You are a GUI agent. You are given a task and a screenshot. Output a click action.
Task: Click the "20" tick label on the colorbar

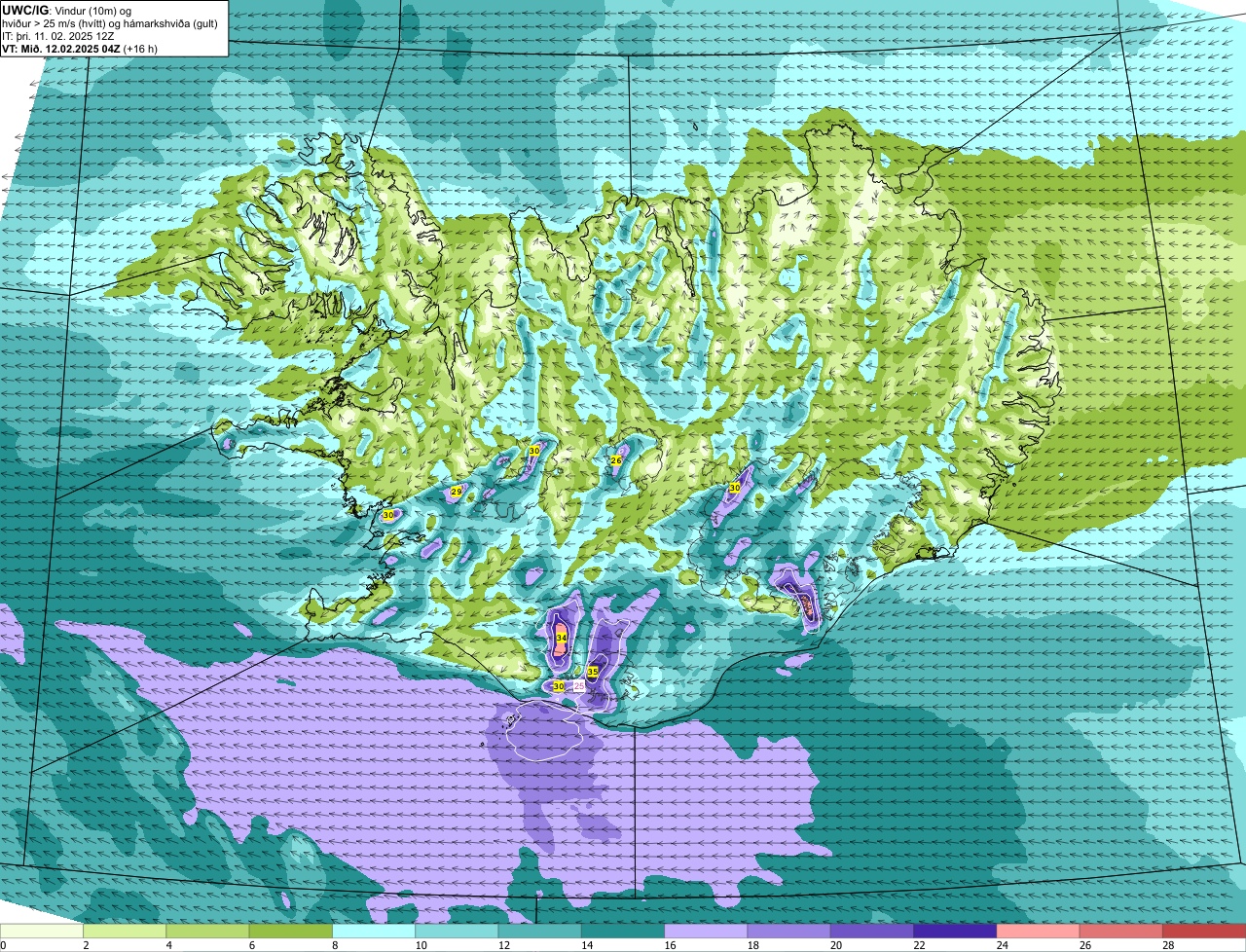(836, 945)
